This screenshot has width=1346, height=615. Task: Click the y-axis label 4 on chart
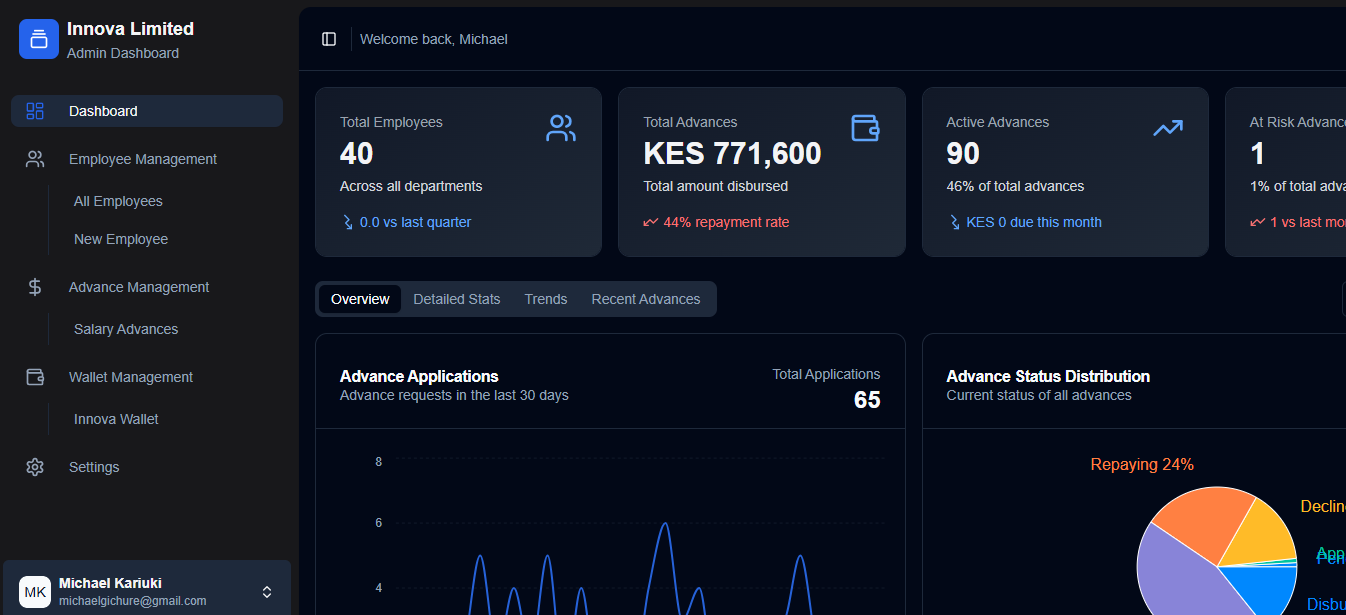378,587
